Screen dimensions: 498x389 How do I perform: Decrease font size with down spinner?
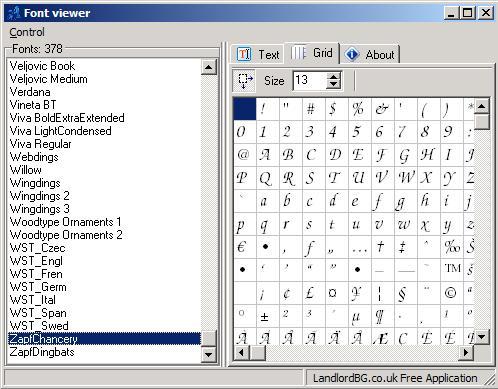(334, 85)
